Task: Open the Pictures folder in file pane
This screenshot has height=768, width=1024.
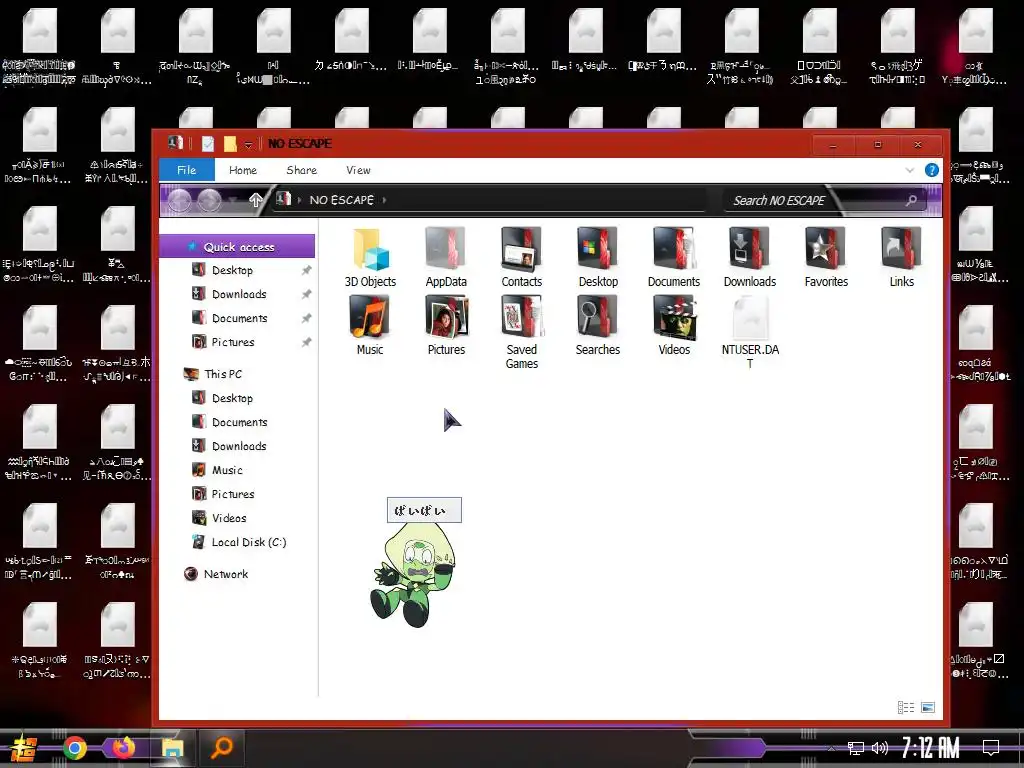Action: coord(446,325)
